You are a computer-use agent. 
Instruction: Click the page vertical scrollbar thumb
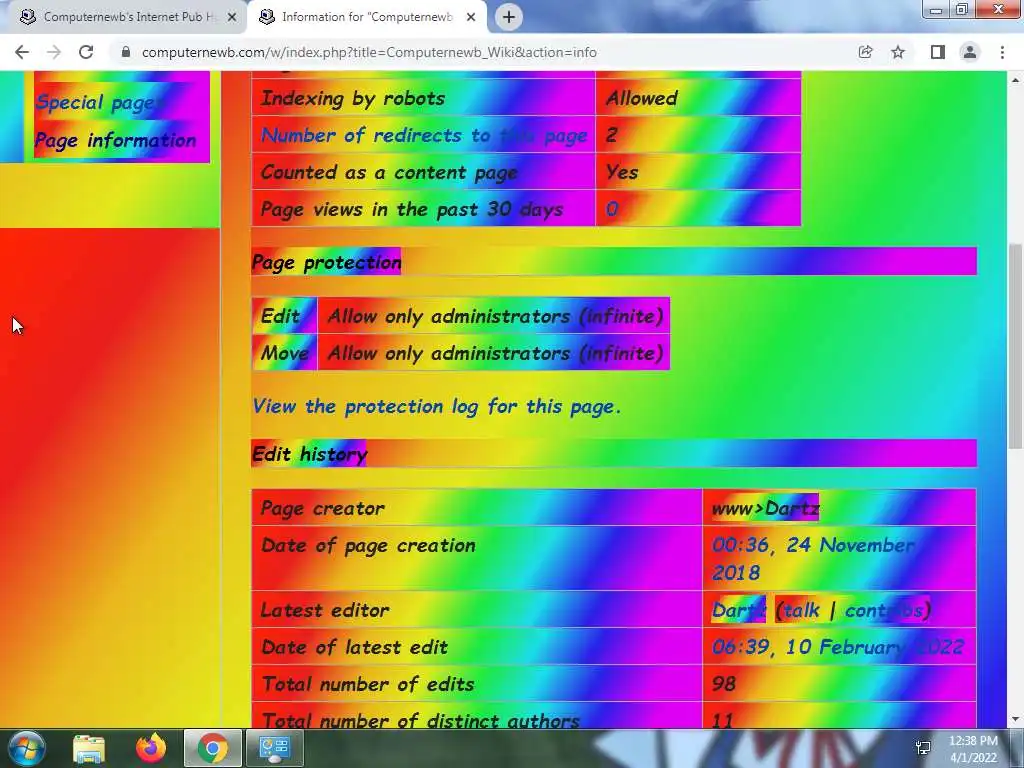[x=1015, y=346]
